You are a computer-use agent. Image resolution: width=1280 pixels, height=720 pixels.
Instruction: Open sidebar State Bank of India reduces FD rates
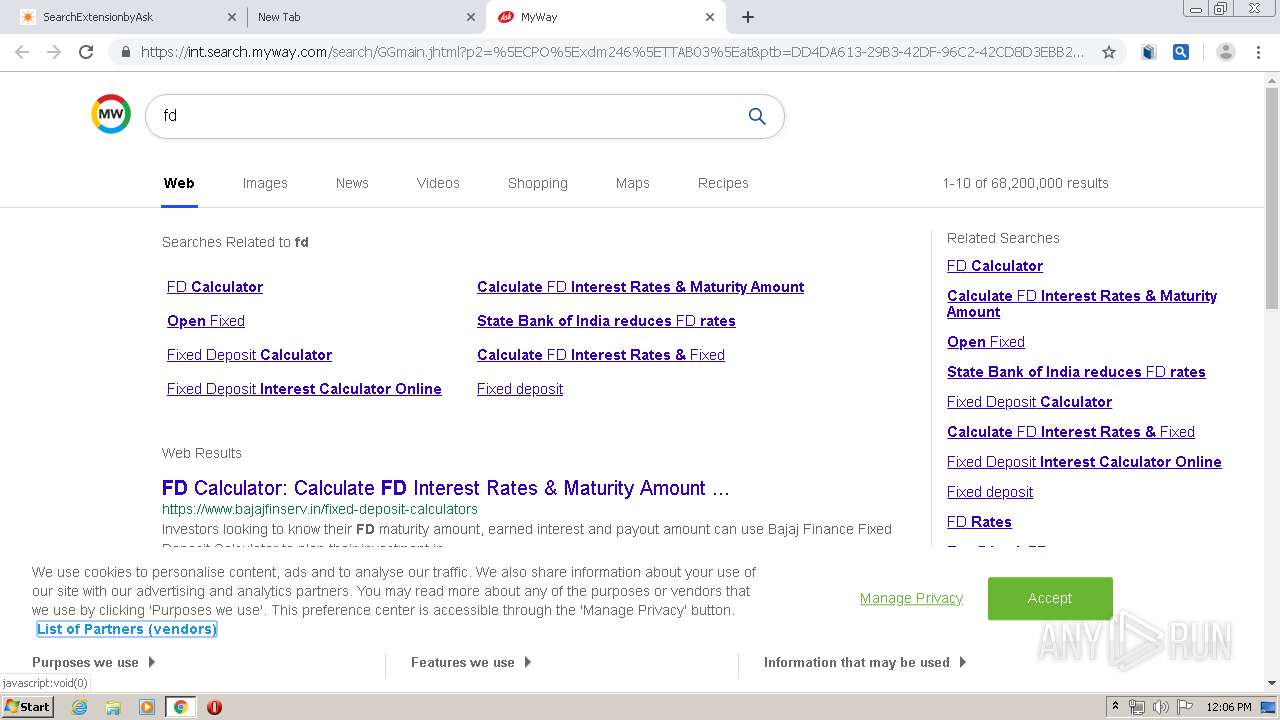[x=1076, y=372]
